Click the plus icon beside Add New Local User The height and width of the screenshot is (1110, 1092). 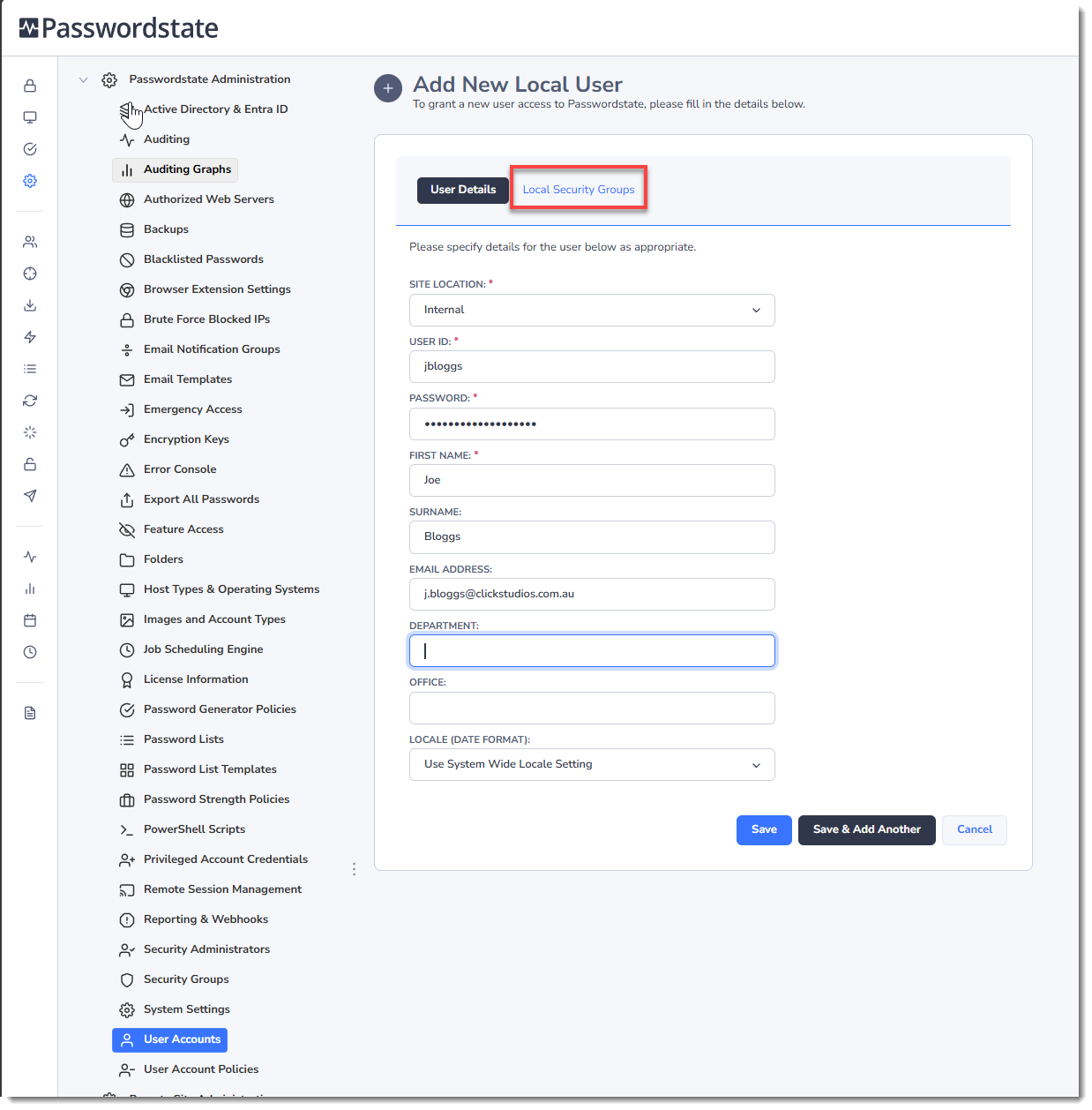click(x=388, y=88)
